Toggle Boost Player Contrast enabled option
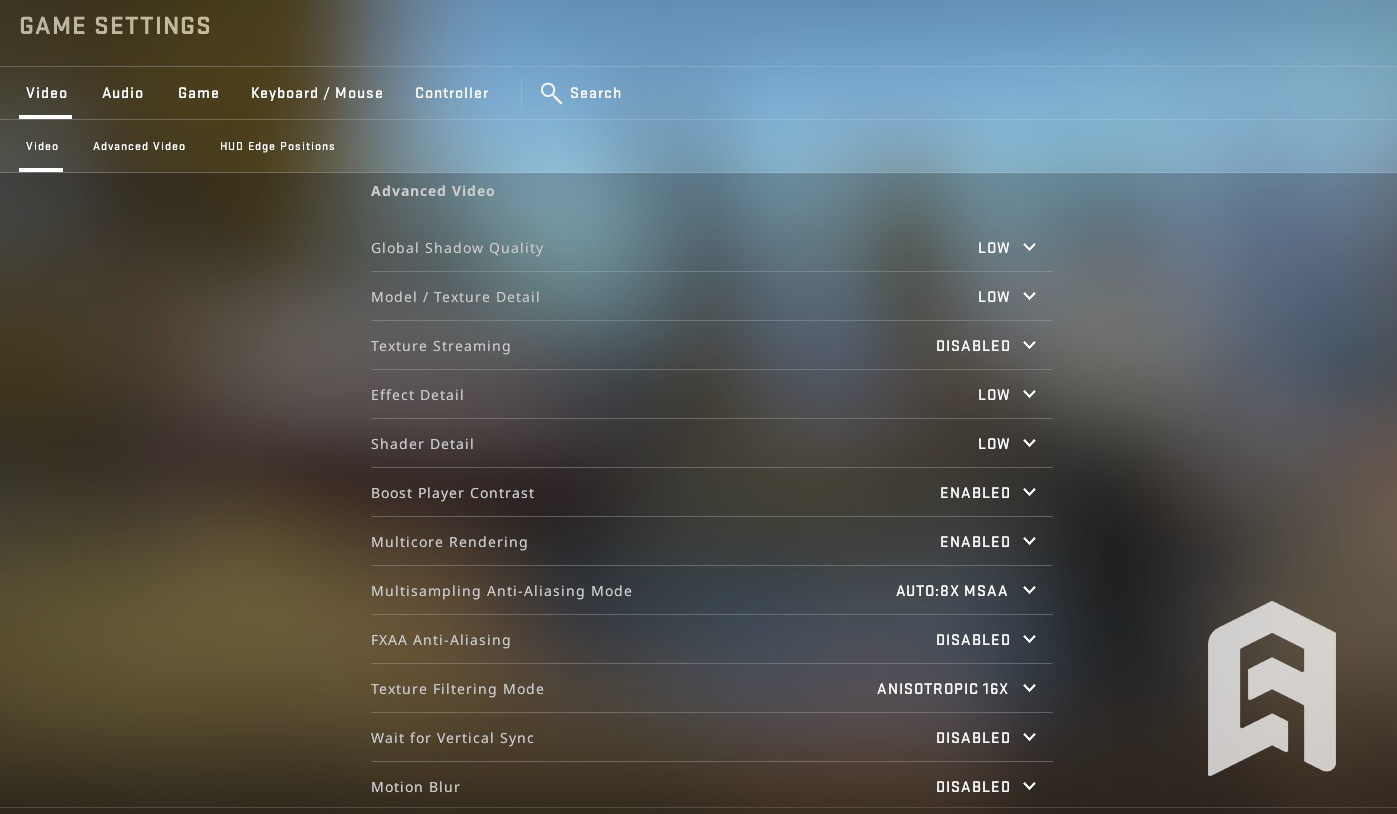 [975, 493]
